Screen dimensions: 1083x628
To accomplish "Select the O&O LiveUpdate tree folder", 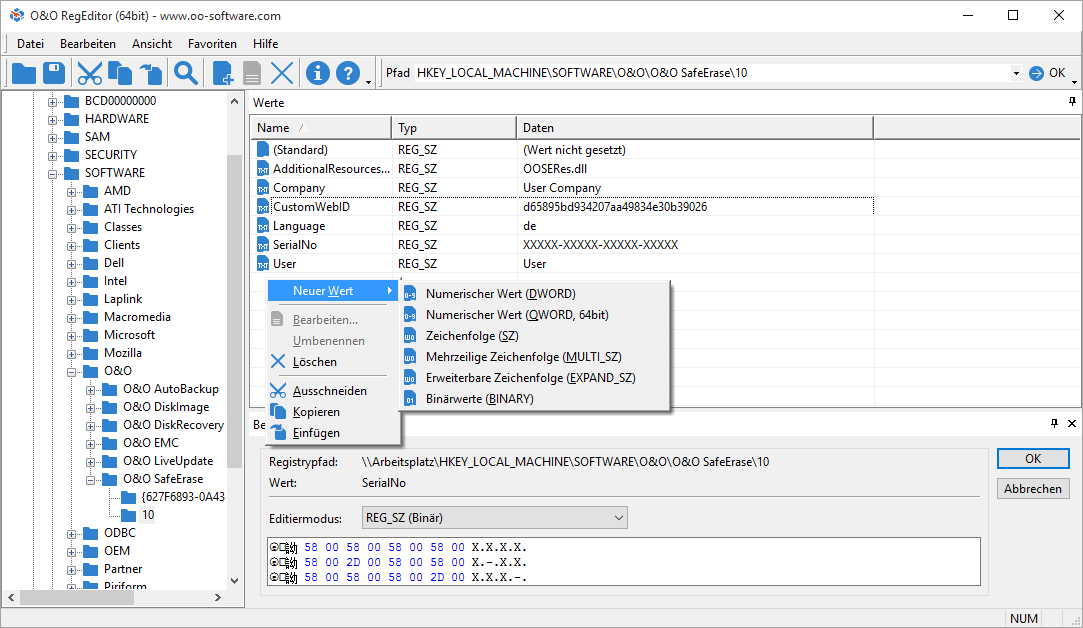I will pyautogui.click(x=157, y=461).
